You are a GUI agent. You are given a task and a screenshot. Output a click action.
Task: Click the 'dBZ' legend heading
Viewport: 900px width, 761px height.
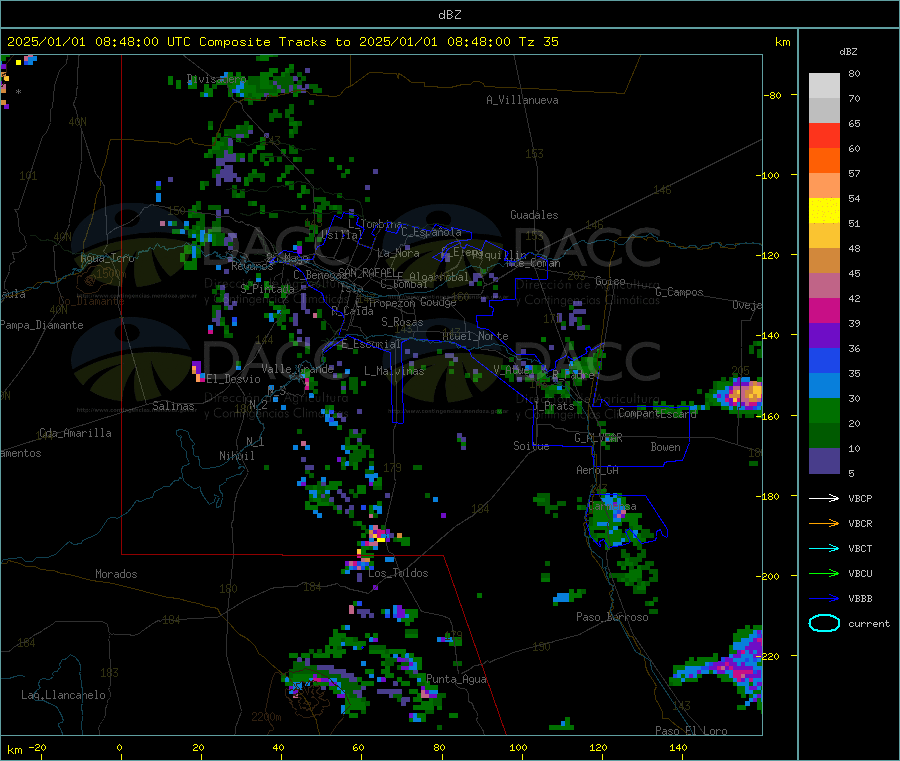point(848,52)
